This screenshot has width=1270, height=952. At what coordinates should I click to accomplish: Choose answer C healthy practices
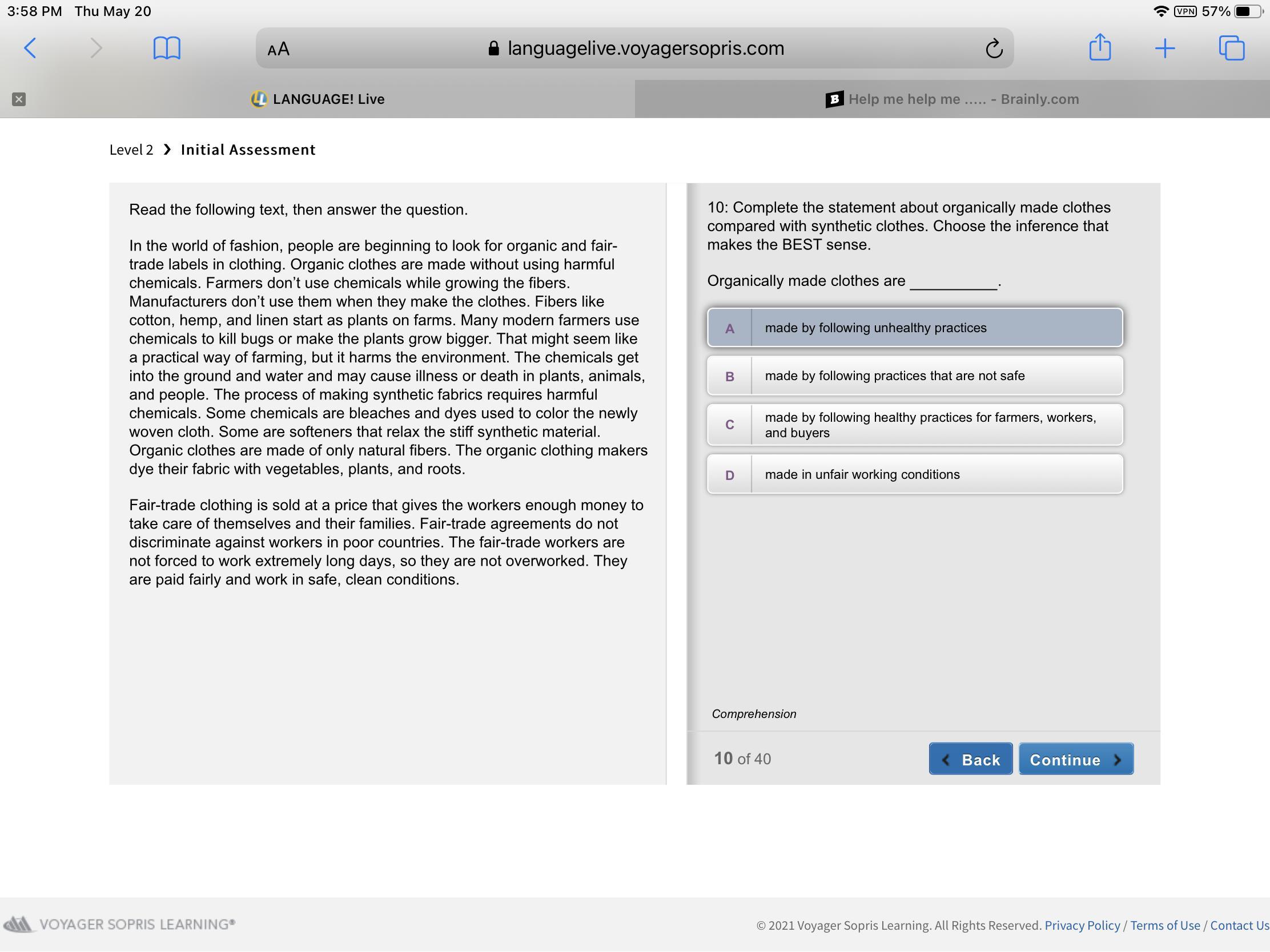point(914,425)
